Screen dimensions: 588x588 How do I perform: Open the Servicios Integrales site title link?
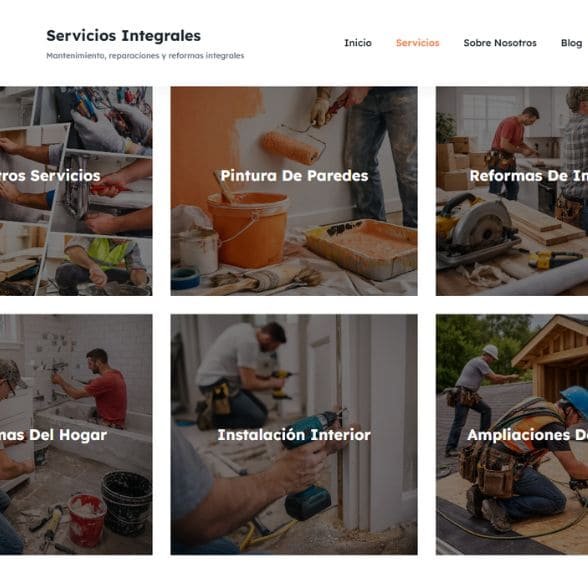point(123,36)
